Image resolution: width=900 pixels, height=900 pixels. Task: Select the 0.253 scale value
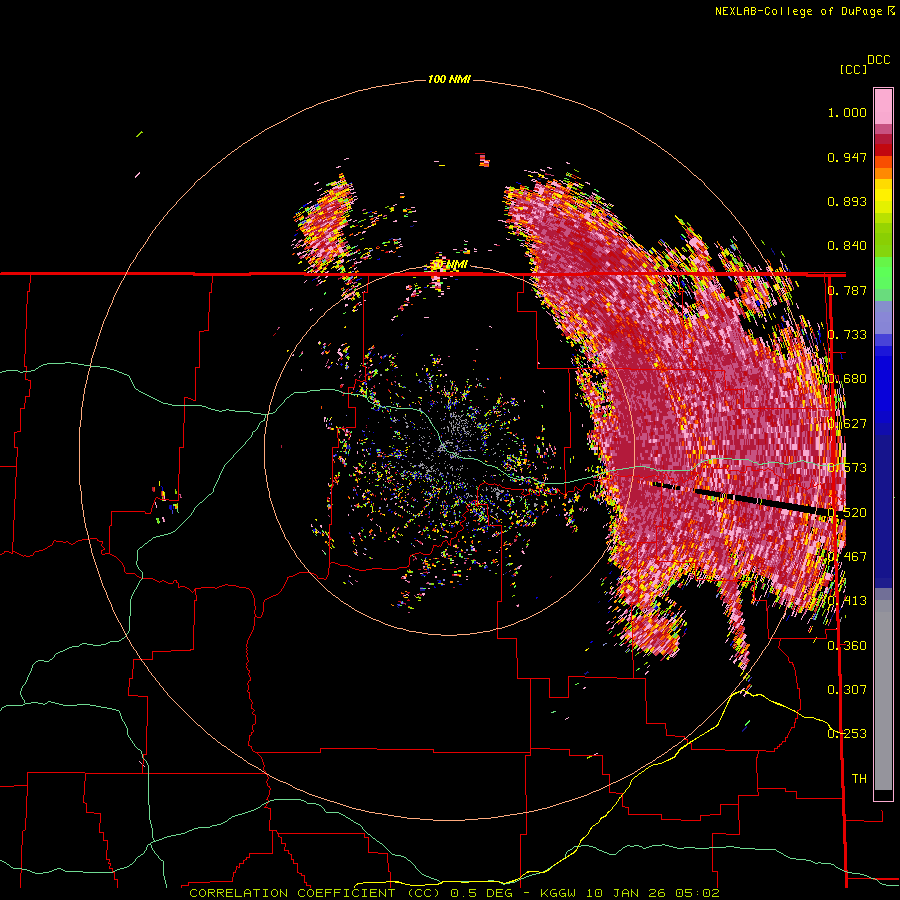(x=847, y=734)
